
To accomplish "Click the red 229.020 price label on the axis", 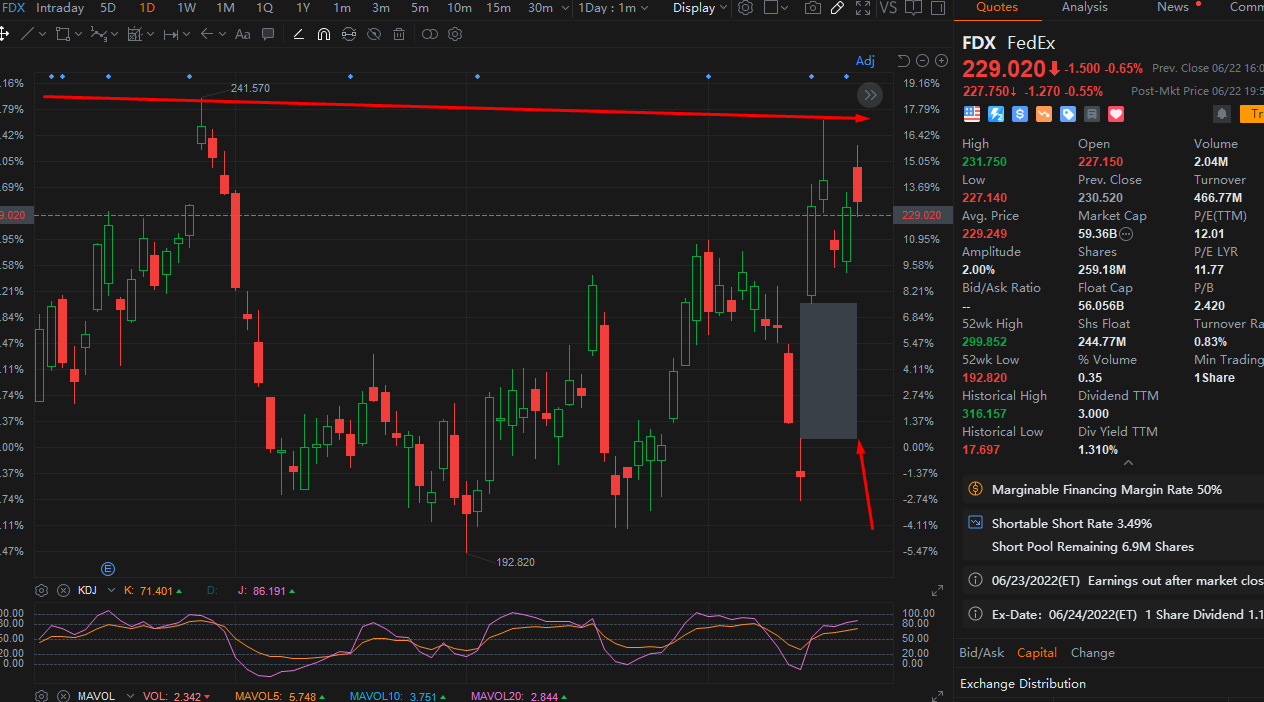I will pyautogui.click(x=921, y=215).
